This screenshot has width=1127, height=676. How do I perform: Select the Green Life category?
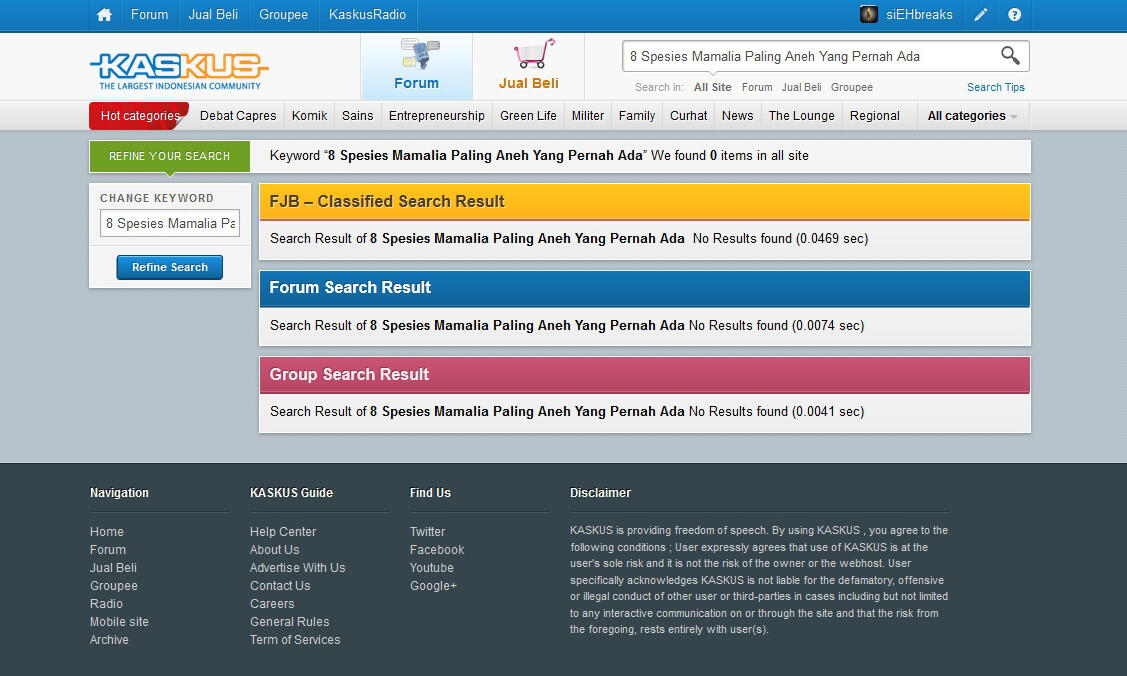(x=528, y=116)
